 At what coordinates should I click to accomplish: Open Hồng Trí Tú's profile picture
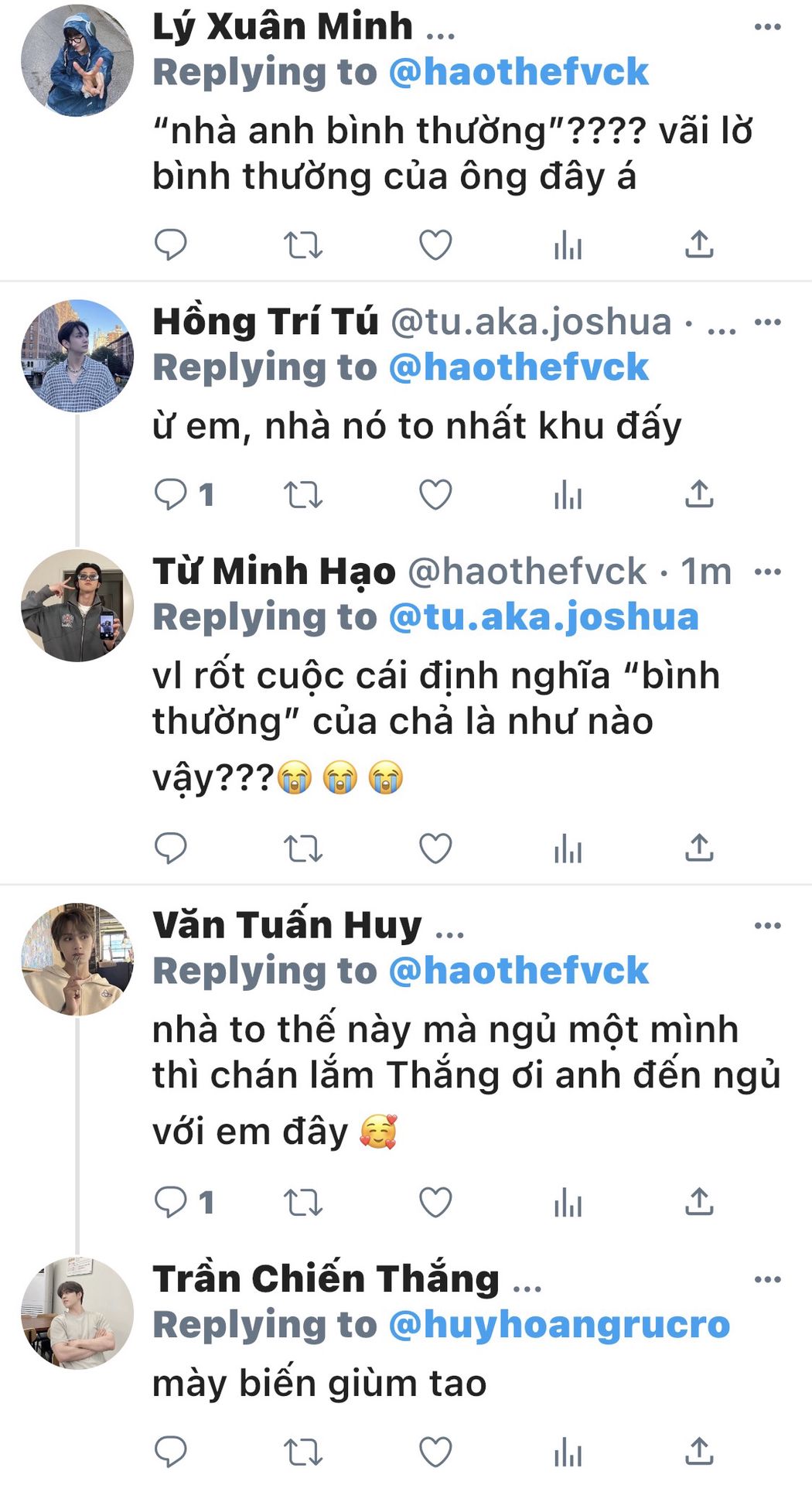click(77, 355)
